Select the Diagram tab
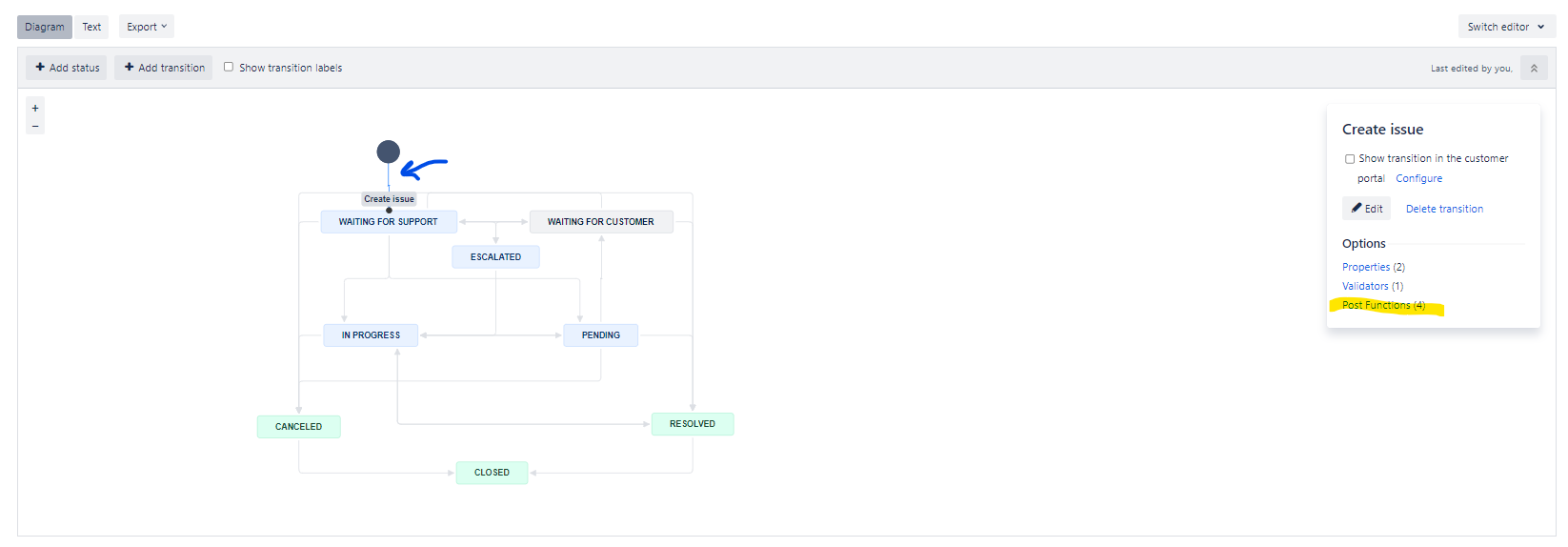This screenshot has width=1568, height=547. 45,27
